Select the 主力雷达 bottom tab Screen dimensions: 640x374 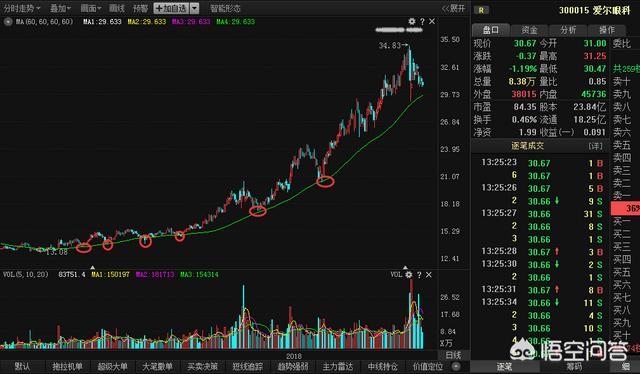pos(337,367)
